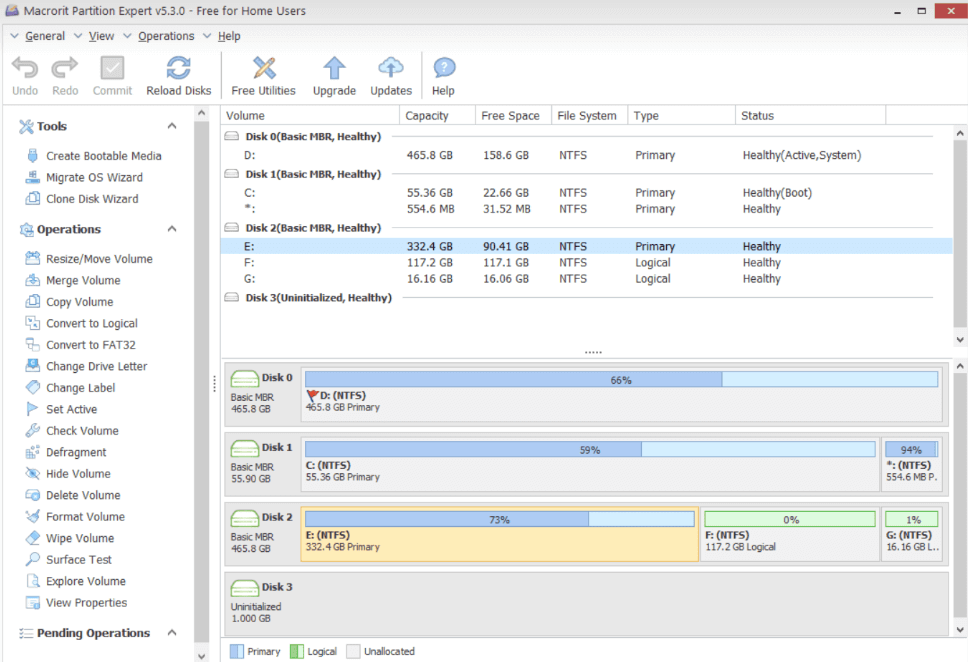Screen dimensions: 968x662
Task: Collapse the Operations section
Action: [x=172, y=229]
